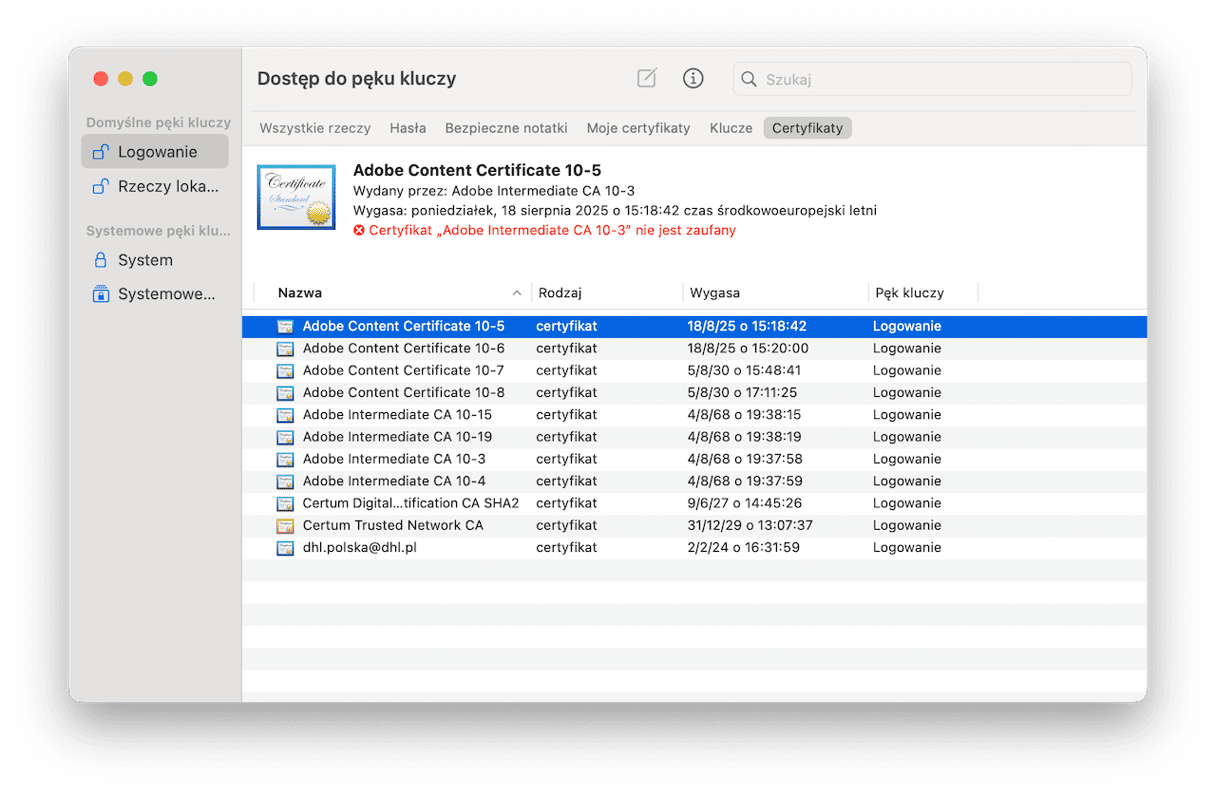Screen dimensions: 1216x793
Task: Click the red untrusted certificate warning text
Action: (x=552, y=230)
